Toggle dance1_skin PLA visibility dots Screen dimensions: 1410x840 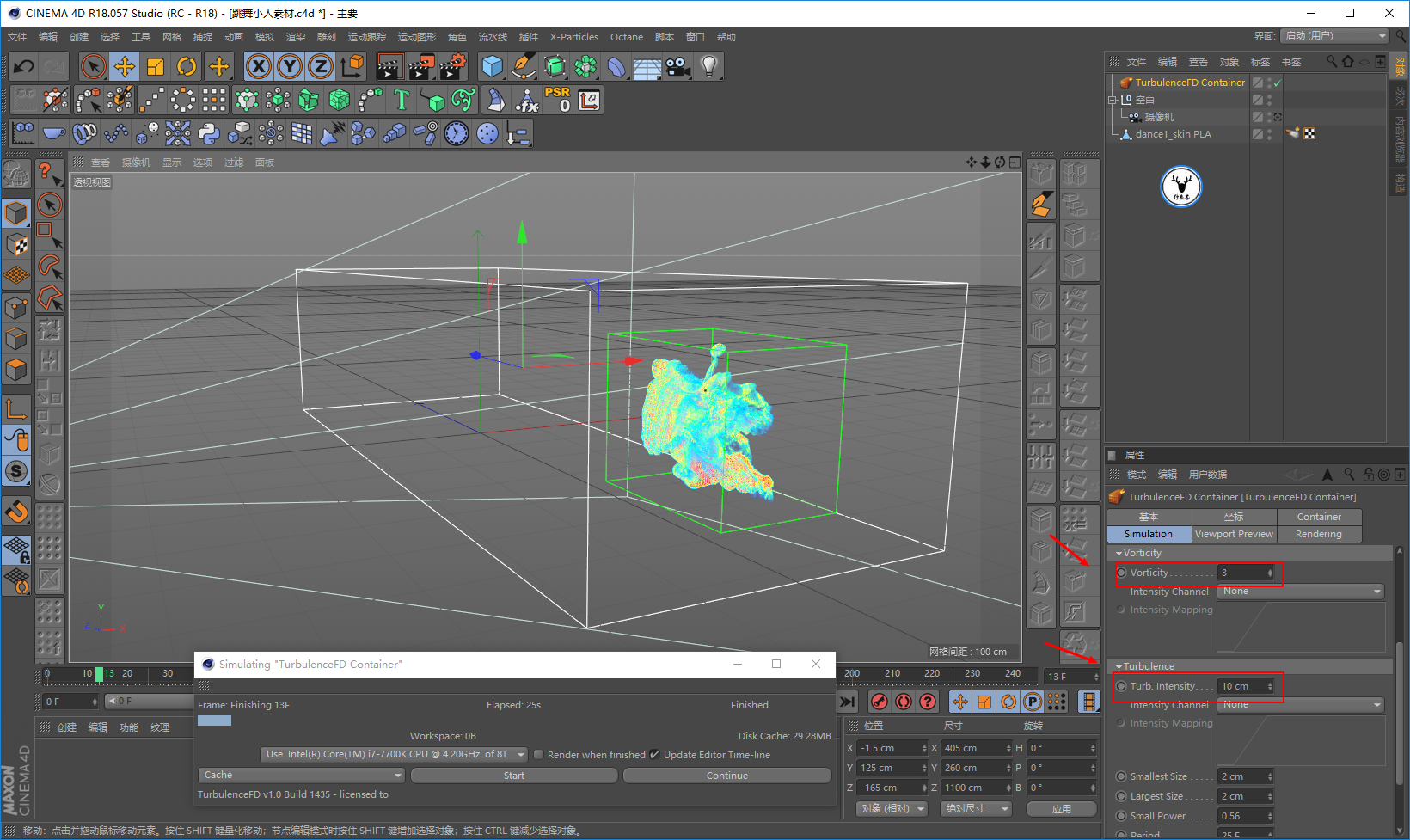click(x=1270, y=134)
